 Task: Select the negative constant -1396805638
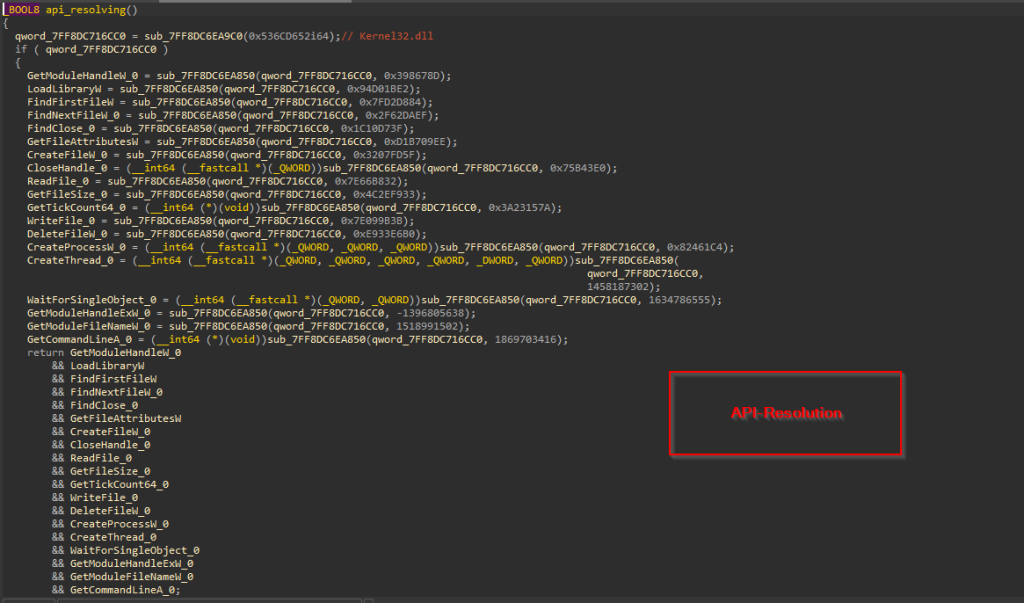tap(432, 313)
